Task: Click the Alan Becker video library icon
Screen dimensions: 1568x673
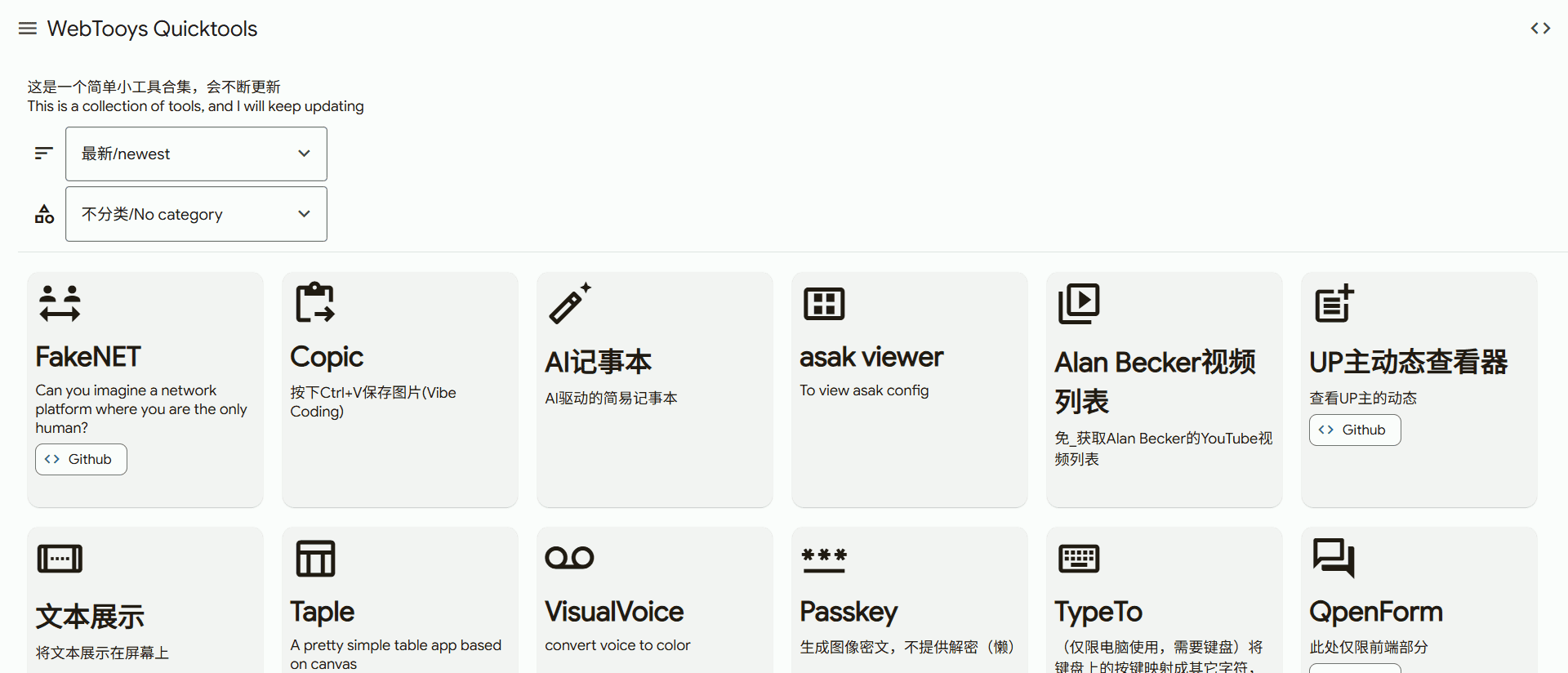Action: click(1079, 304)
